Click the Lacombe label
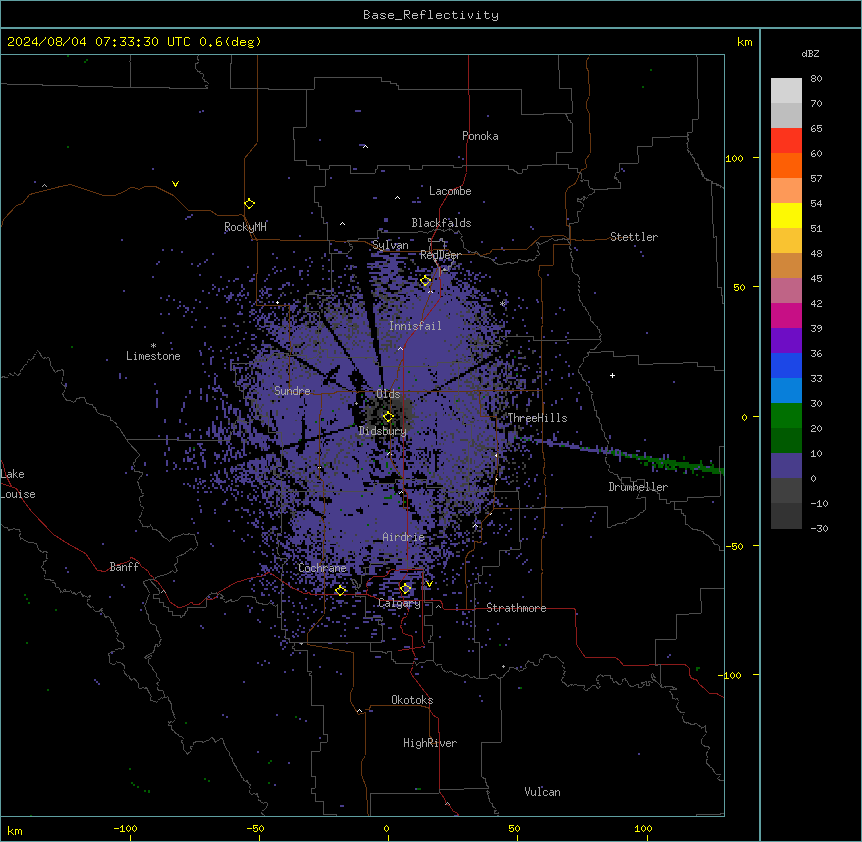Screen dimensions: 862x842 450,191
